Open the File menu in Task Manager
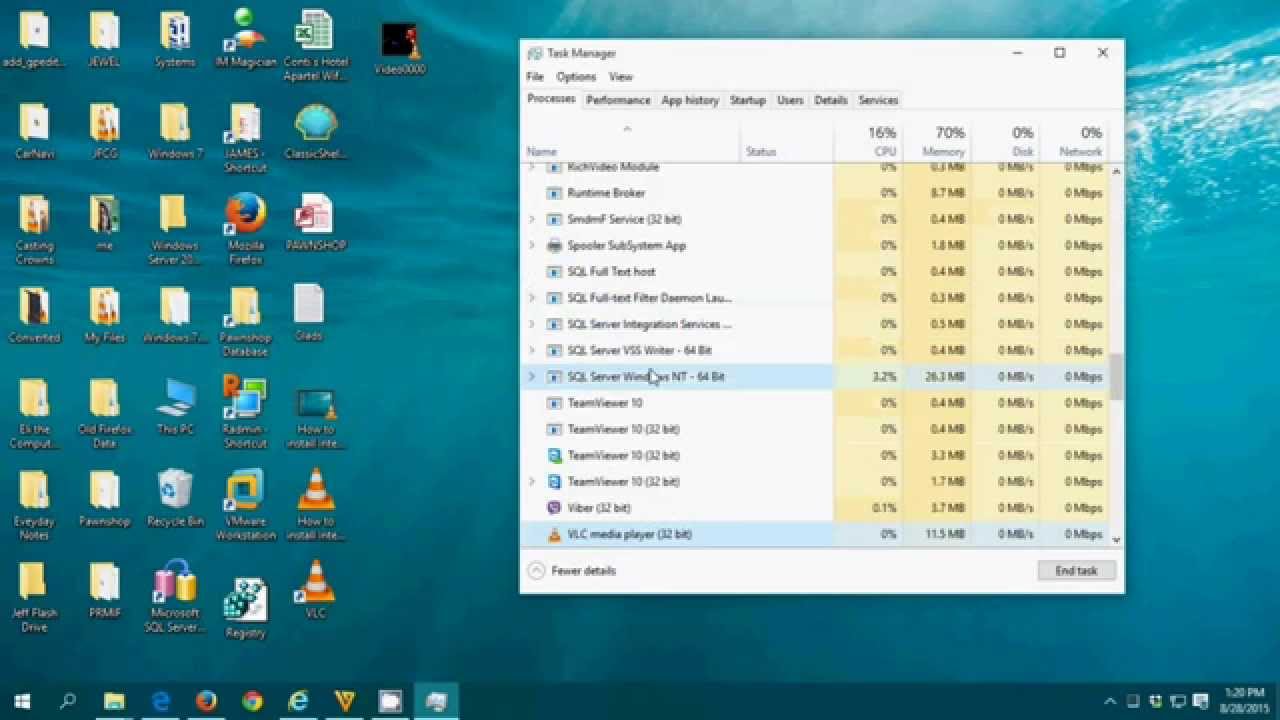Viewport: 1280px width, 720px height. 535,77
